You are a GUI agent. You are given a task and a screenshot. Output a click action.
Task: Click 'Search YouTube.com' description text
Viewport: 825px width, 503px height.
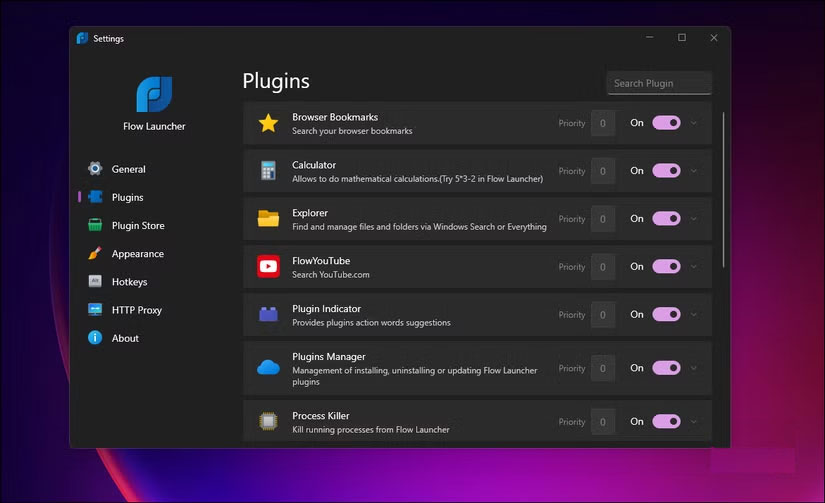click(331, 275)
